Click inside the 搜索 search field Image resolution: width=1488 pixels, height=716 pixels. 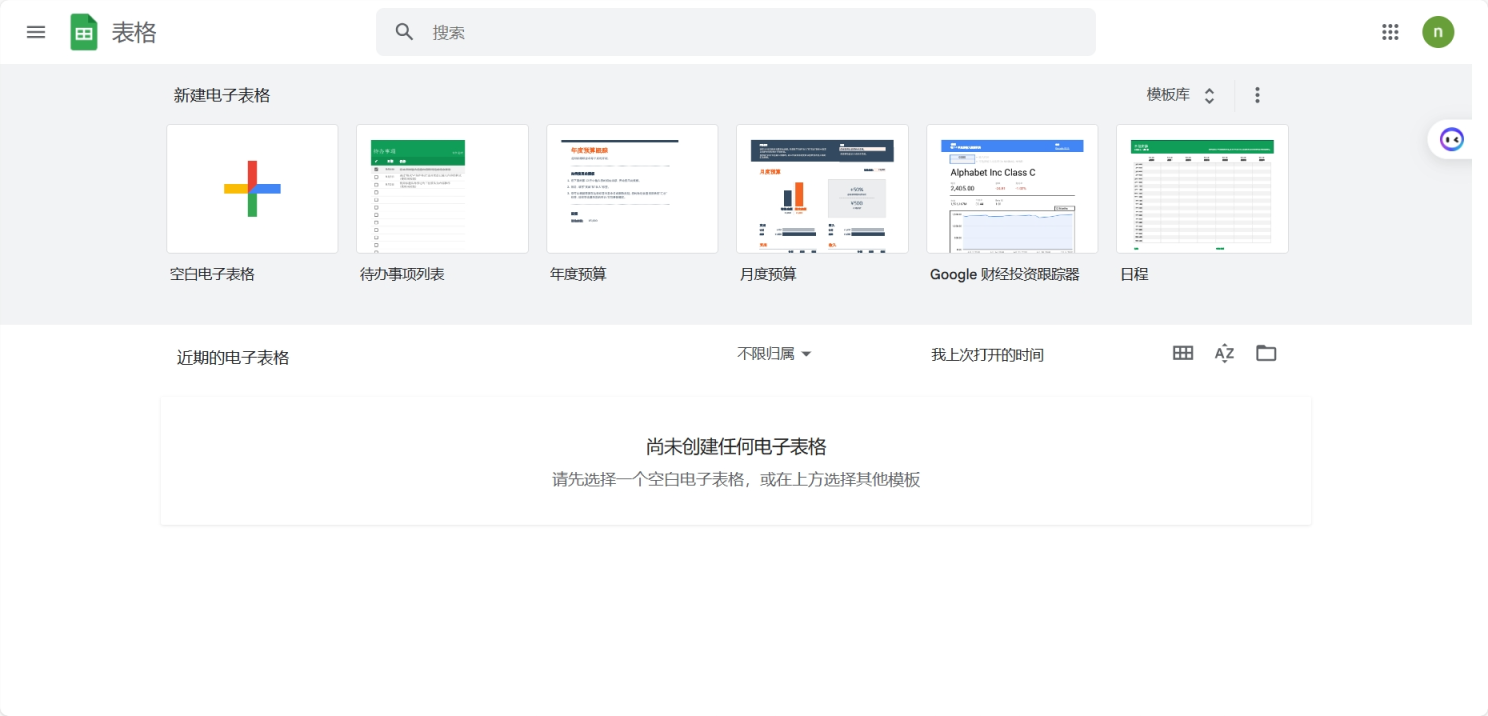(x=700, y=31)
